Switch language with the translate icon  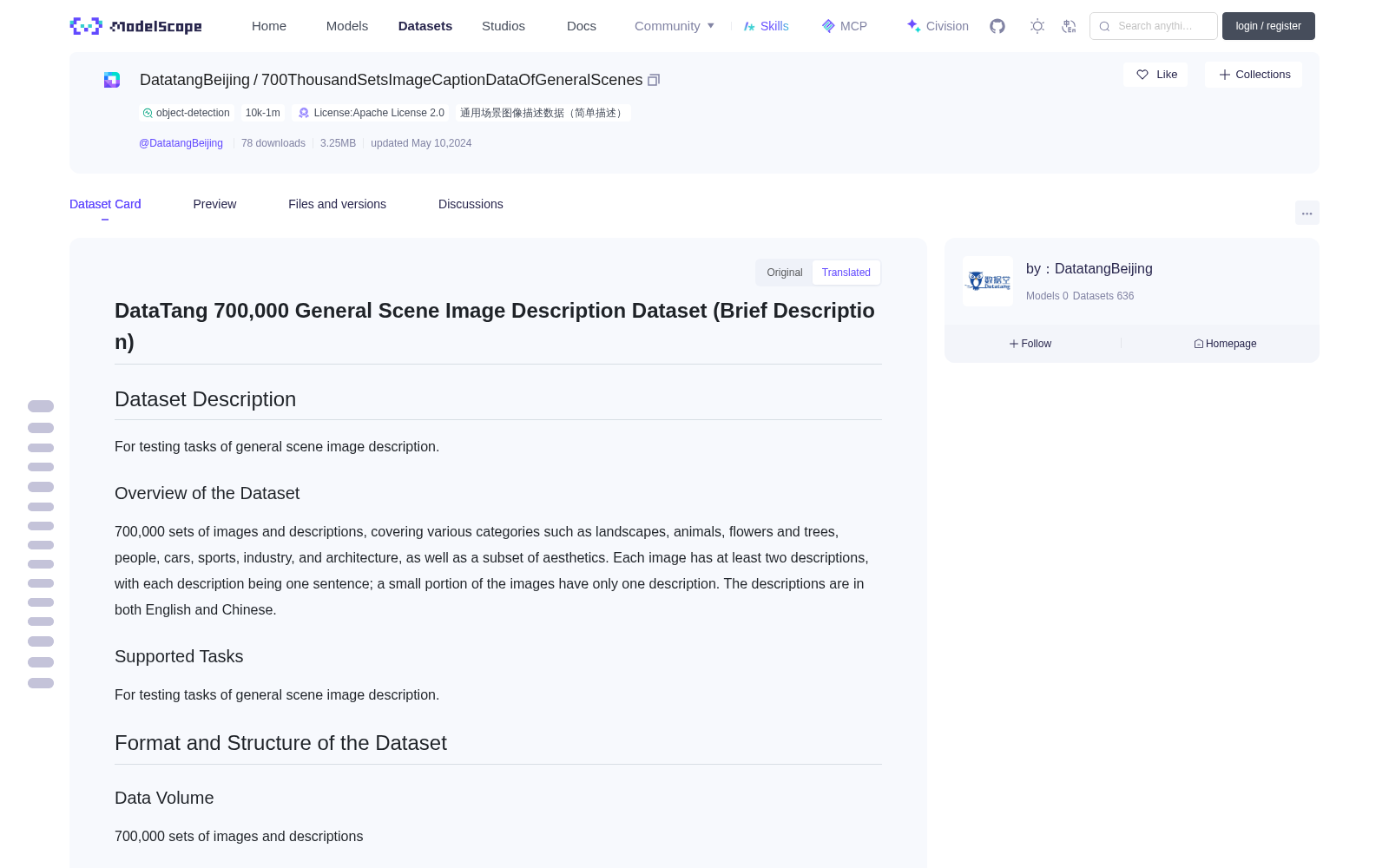point(1070,26)
